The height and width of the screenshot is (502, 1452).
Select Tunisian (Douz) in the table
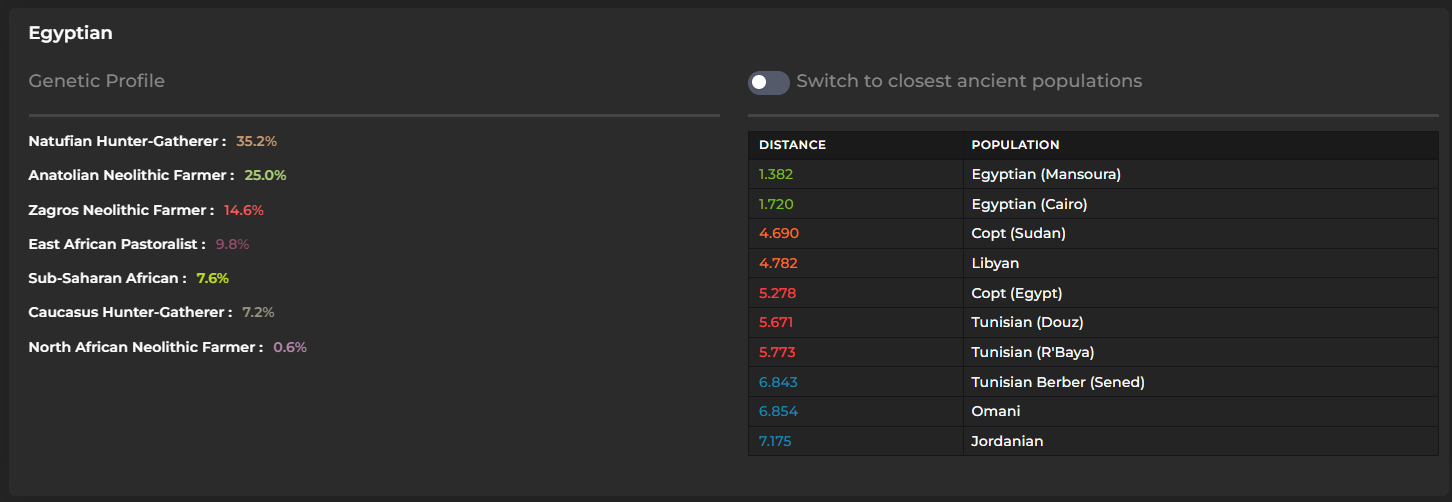[x=1027, y=322]
